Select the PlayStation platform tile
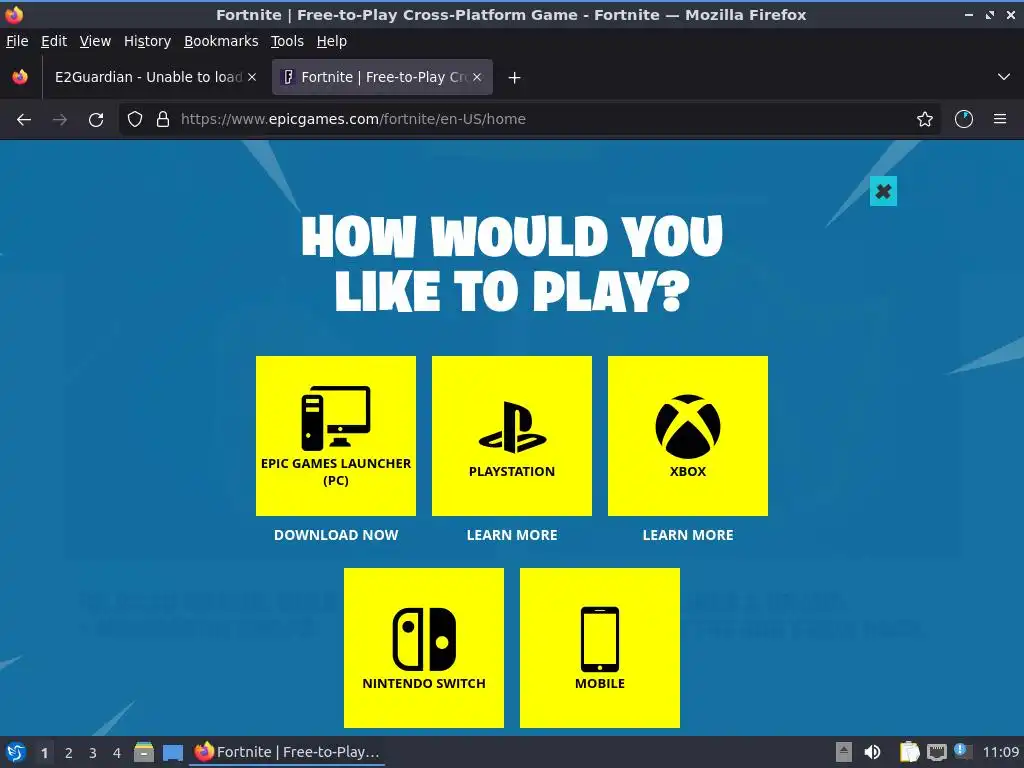The height and width of the screenshot is (768, 1024). pyautogui.click(x=512, y=436)
